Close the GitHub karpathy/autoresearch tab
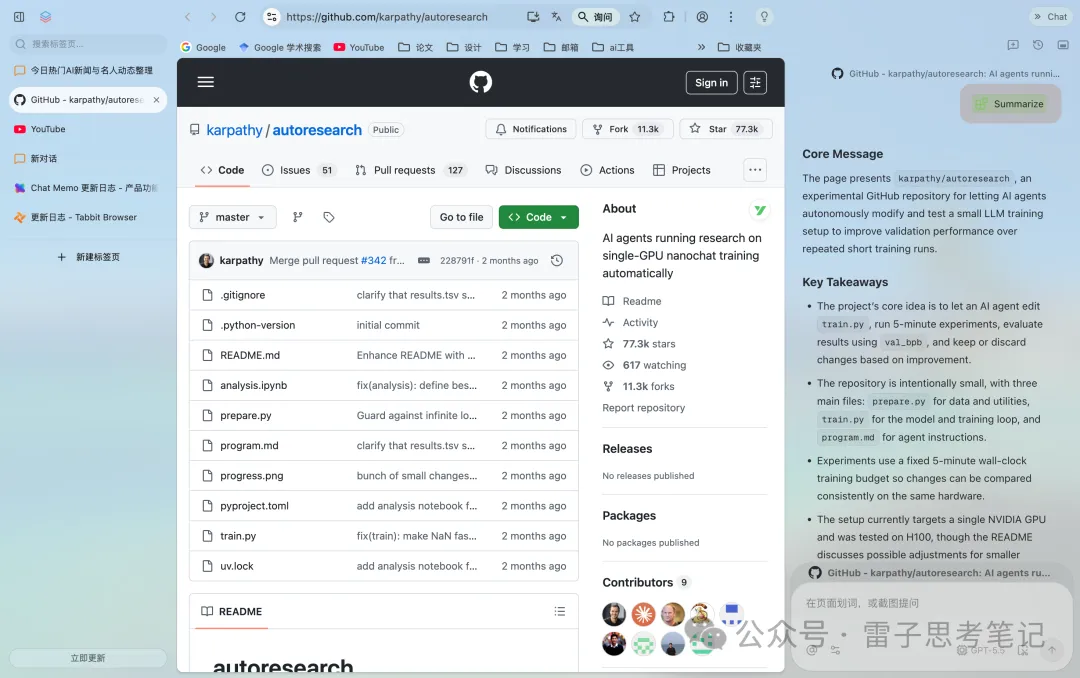The width and height of the screenshot is (1080, 678). [156, 100]
